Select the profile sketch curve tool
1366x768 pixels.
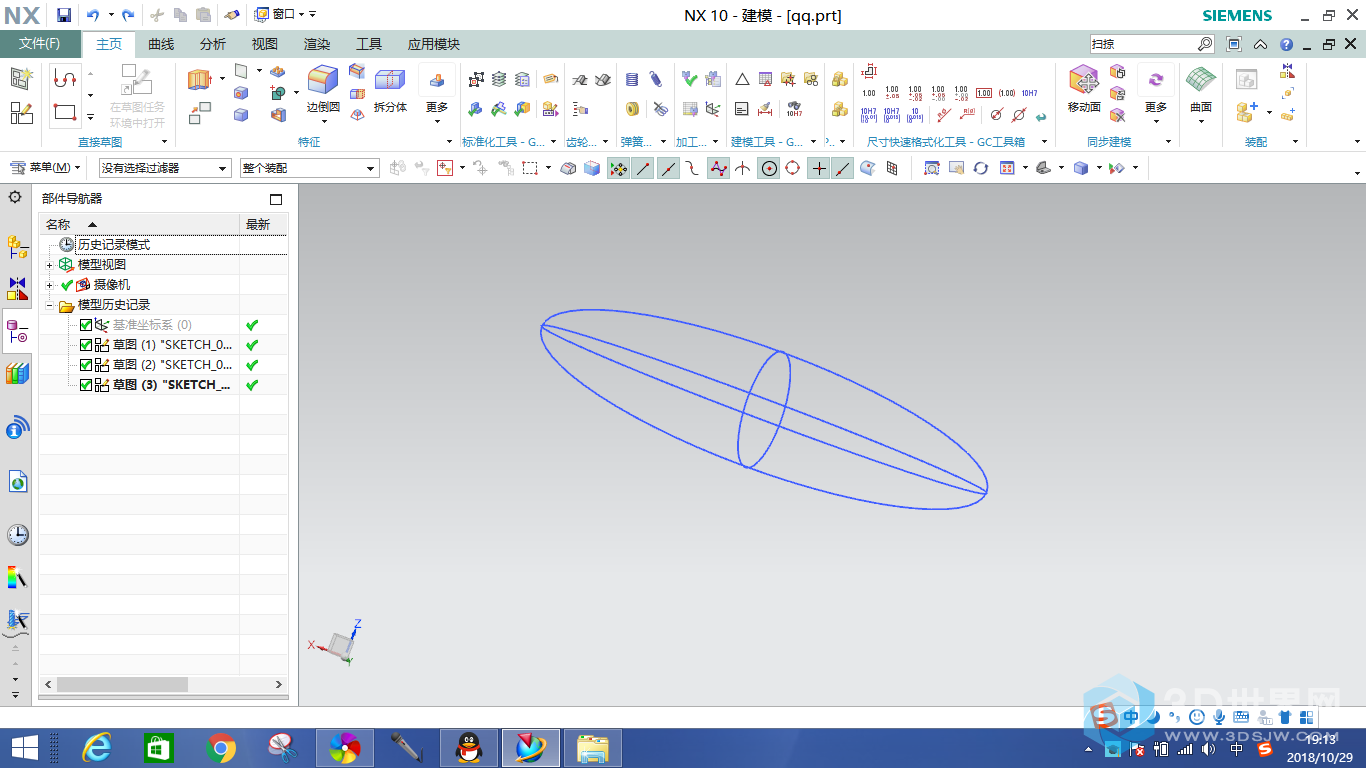click(65, 78)
